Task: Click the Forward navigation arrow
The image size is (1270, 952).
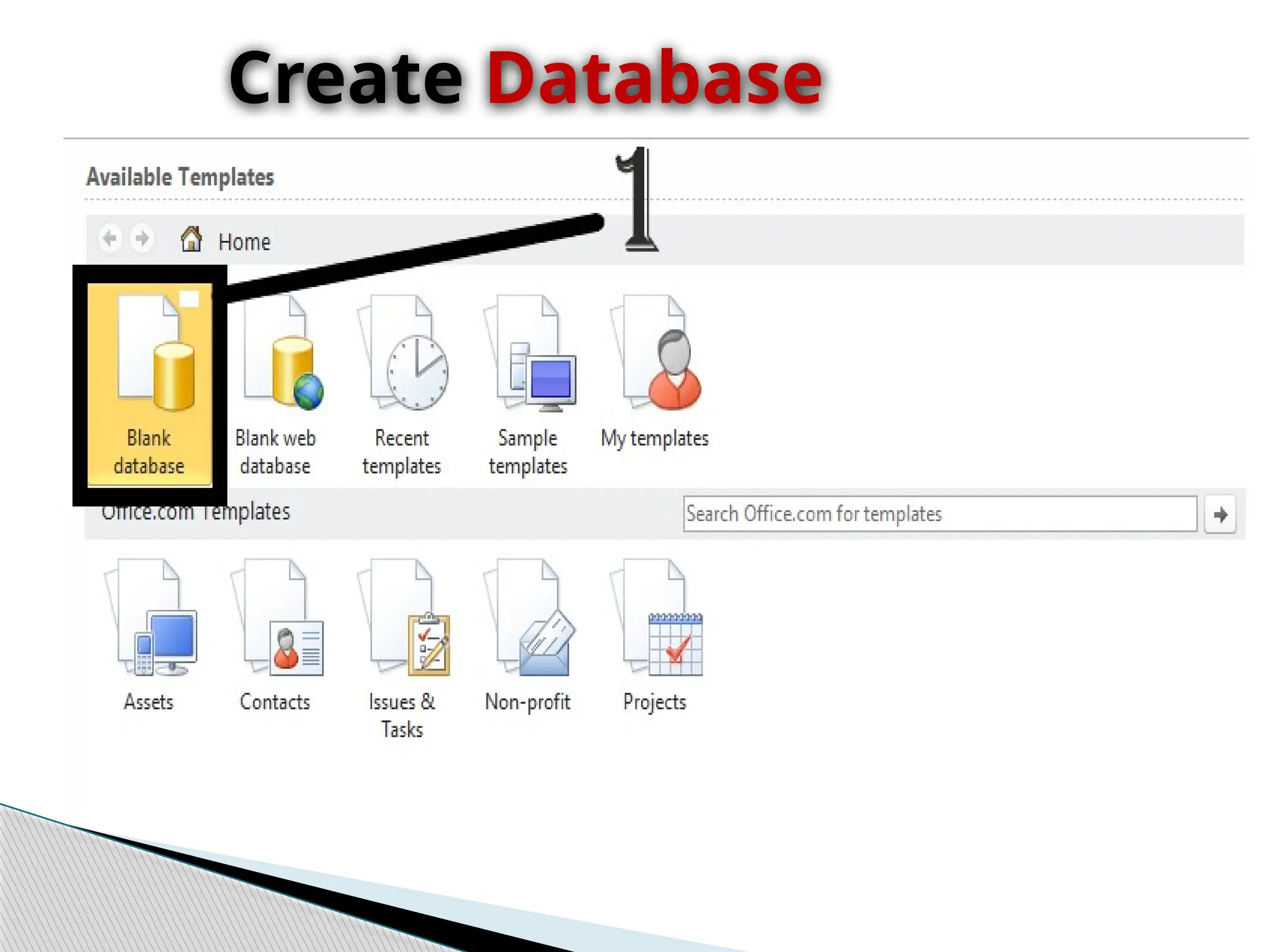Action: 143,239
